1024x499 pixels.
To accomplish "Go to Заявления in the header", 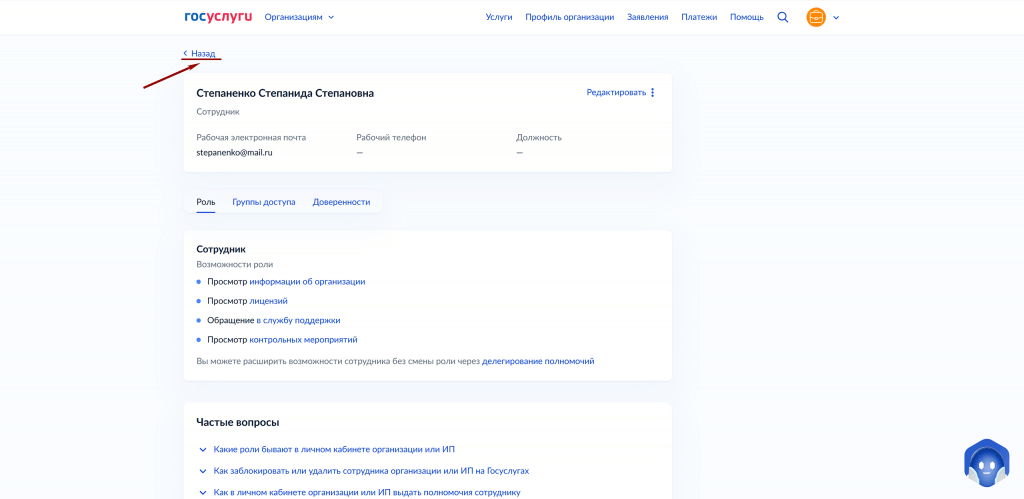I will tap(647, 17).
